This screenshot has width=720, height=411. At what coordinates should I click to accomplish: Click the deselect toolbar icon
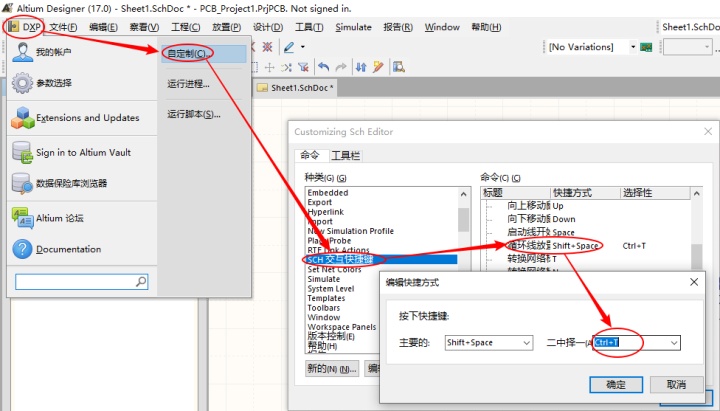(x=286, y=68)
